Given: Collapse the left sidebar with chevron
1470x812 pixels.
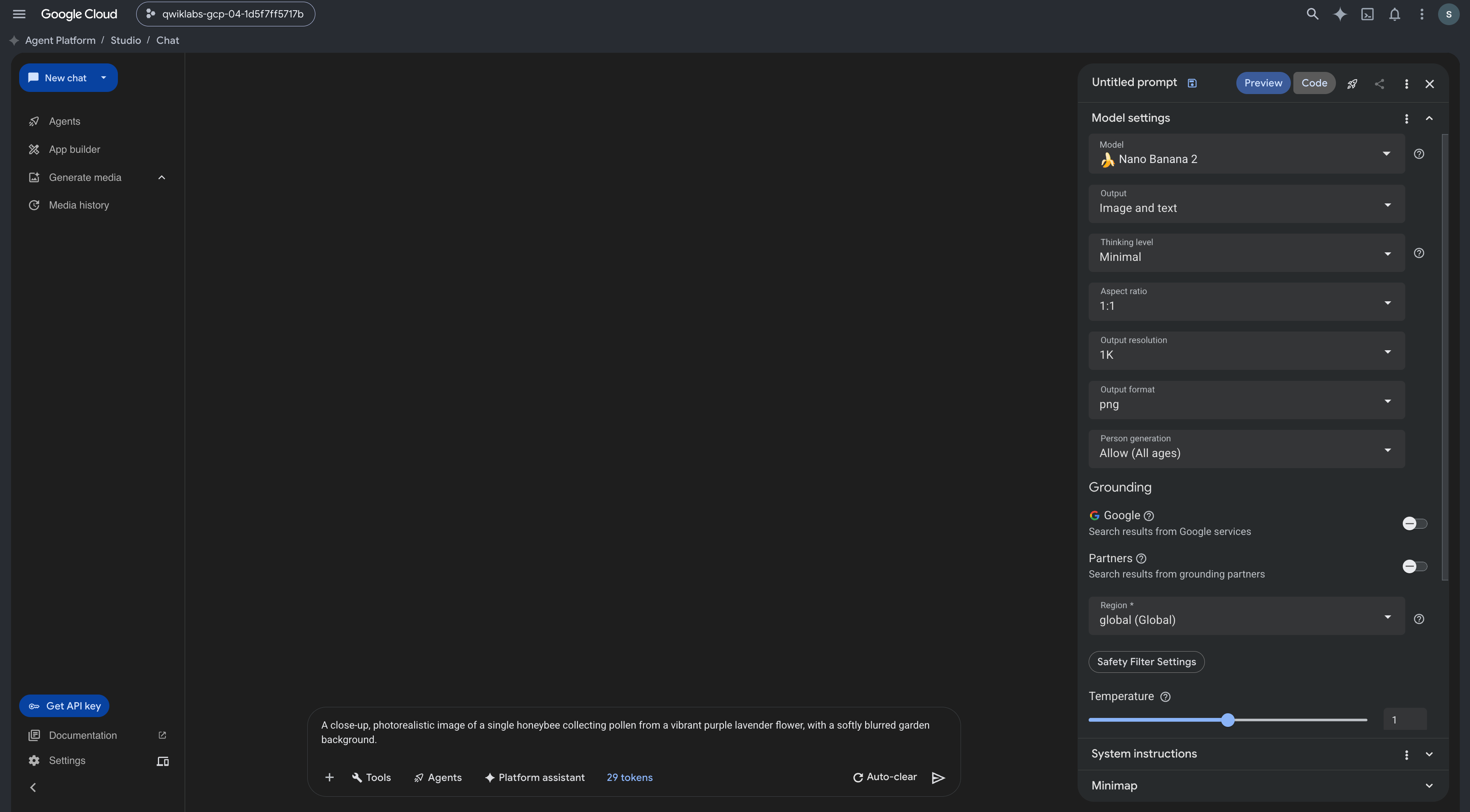Looking at the screenshot, I should point(33,787).
